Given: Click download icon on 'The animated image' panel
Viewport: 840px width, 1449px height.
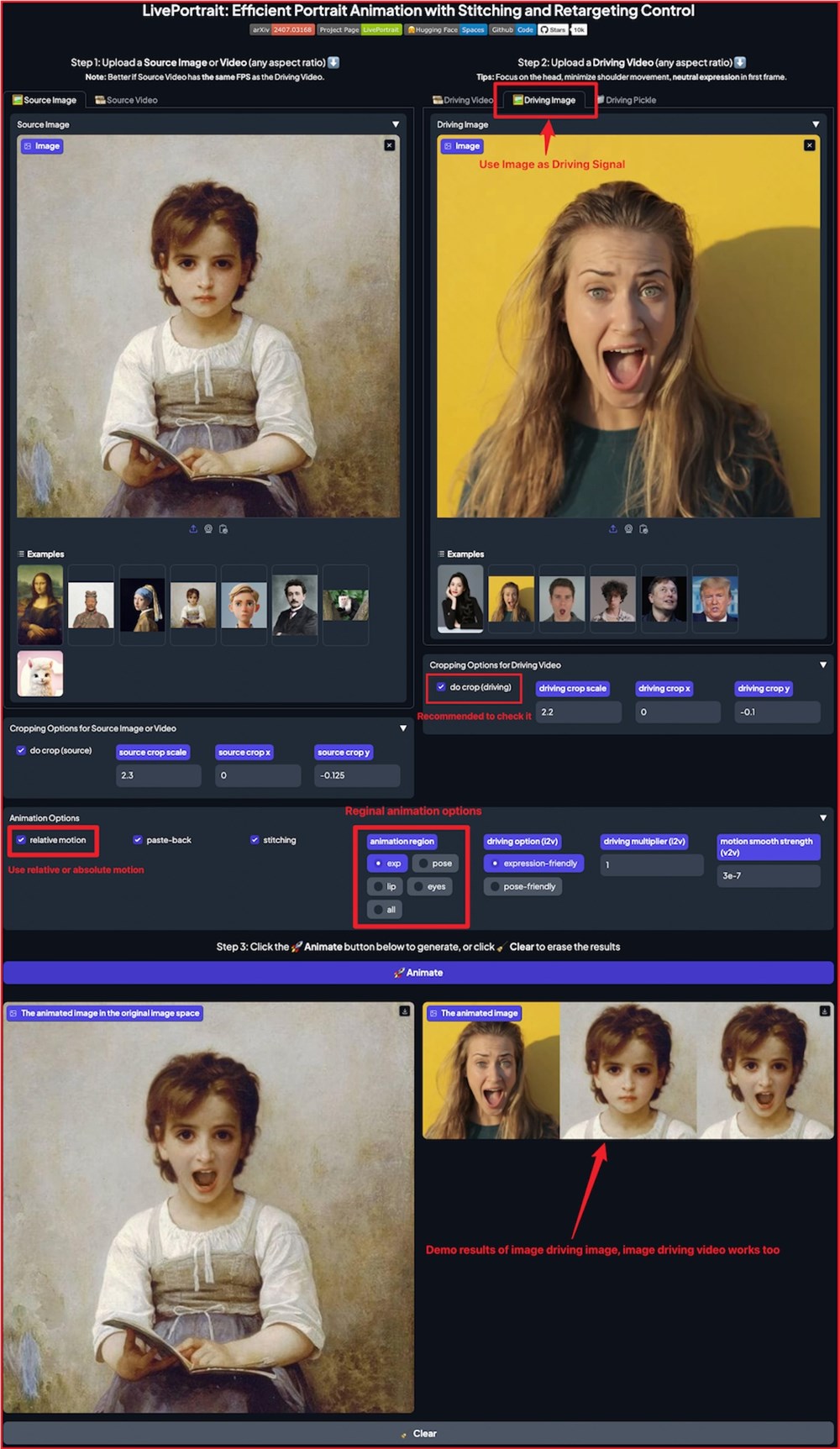Looking at the screenshot, I should [824, 1011].
